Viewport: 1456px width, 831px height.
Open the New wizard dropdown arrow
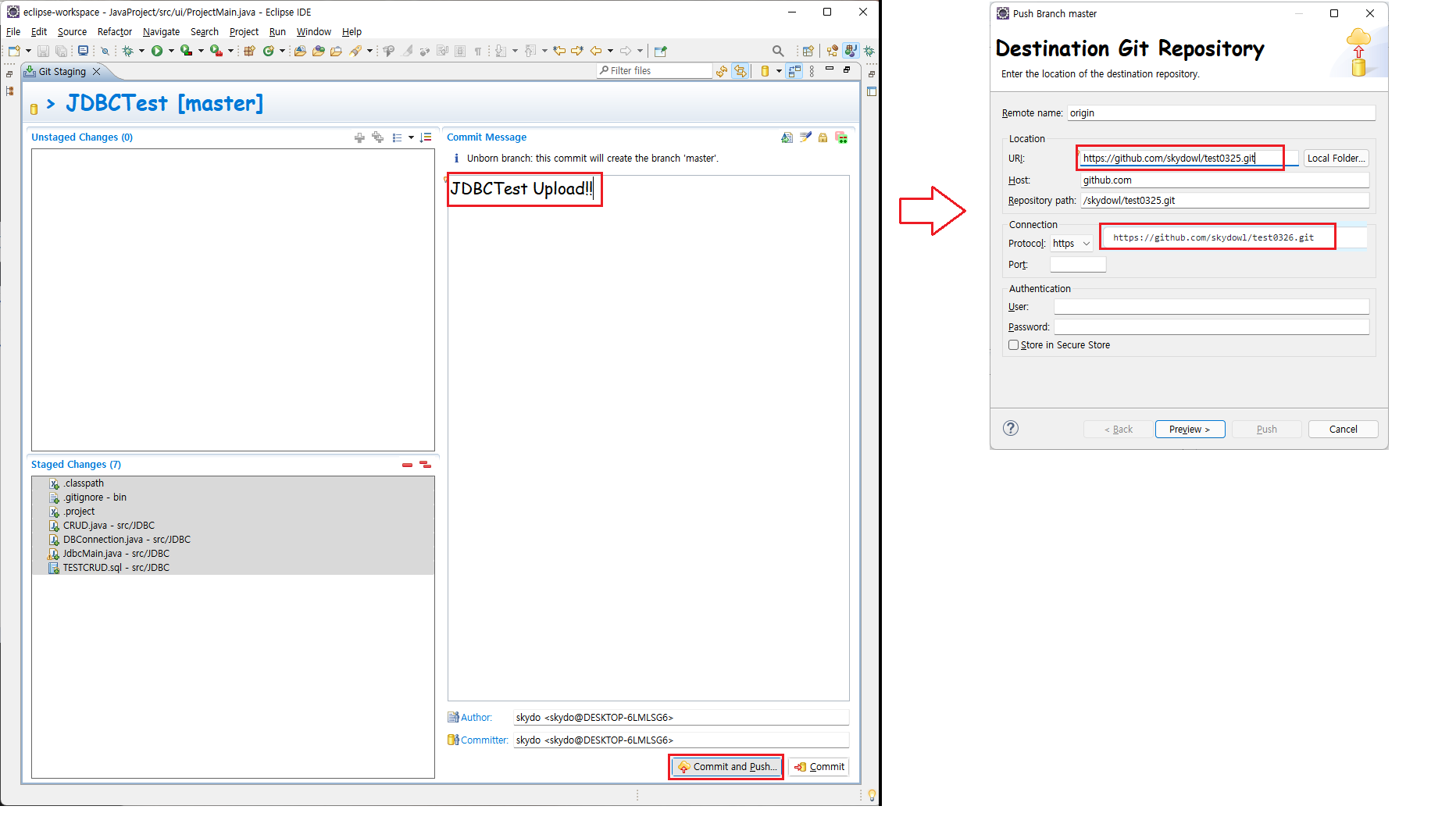pos(29,51)
